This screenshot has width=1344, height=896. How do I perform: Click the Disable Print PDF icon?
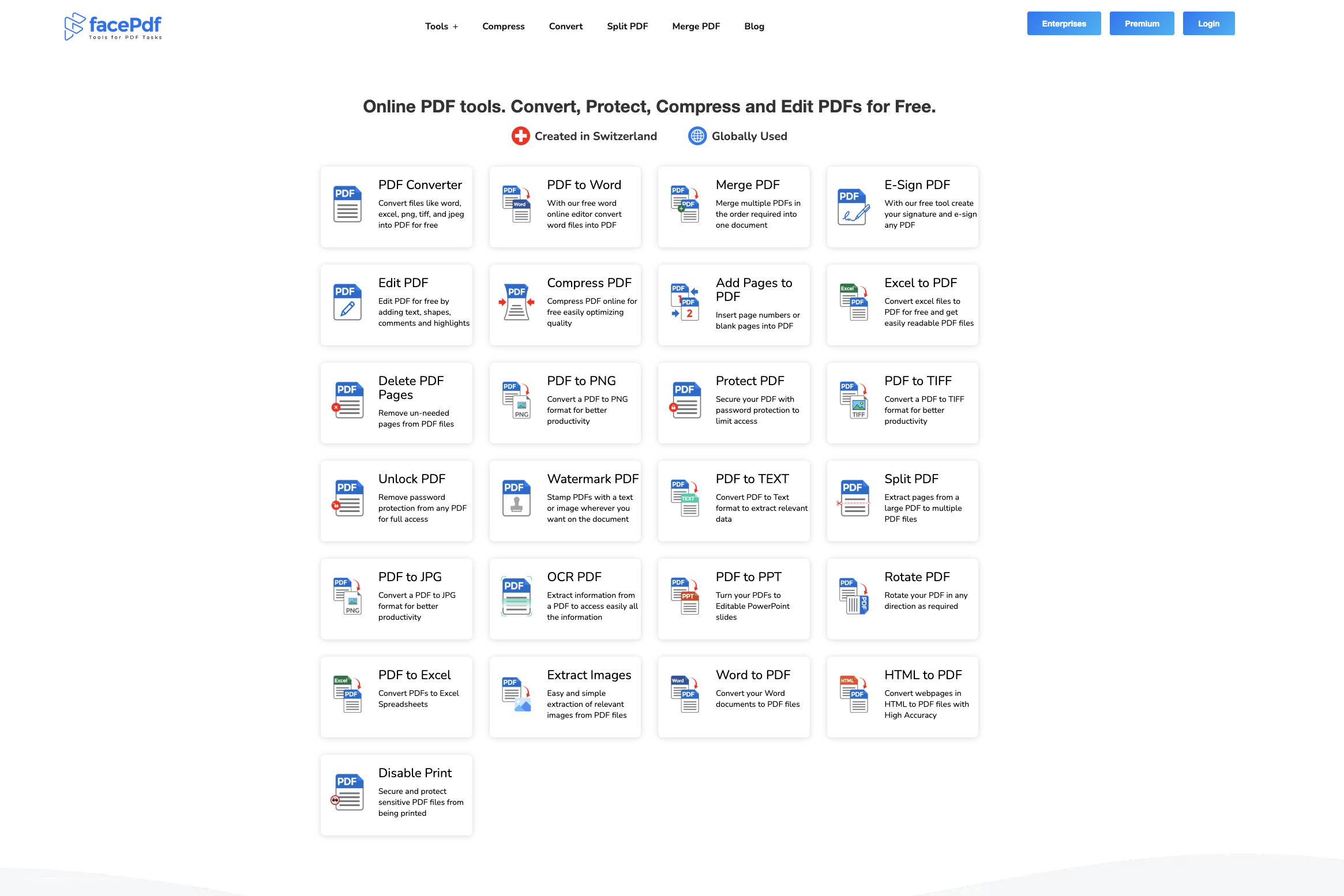[348, 792]
